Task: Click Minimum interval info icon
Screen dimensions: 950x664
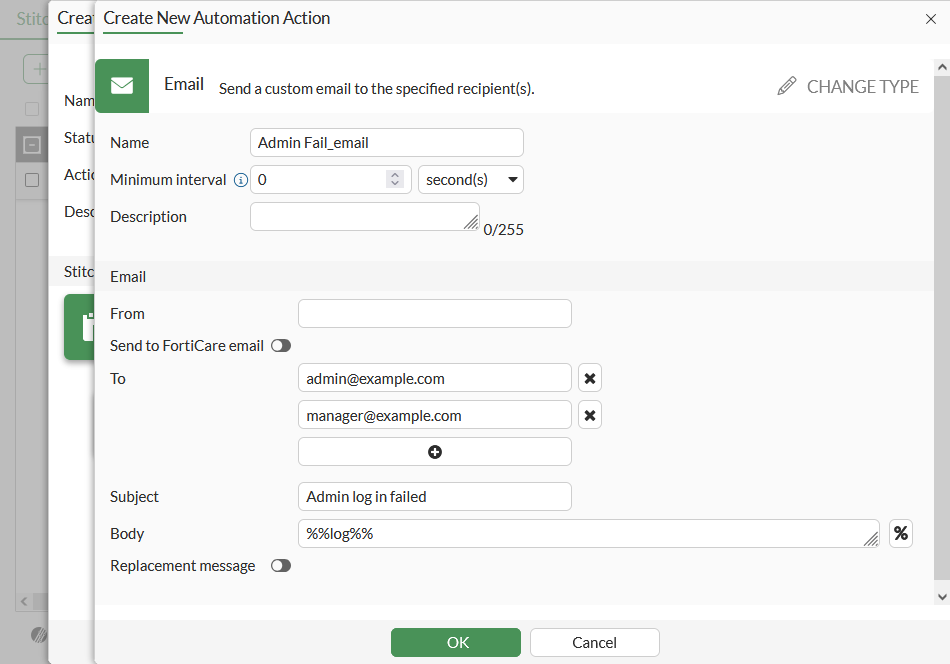Action: (x=240, y=180)
